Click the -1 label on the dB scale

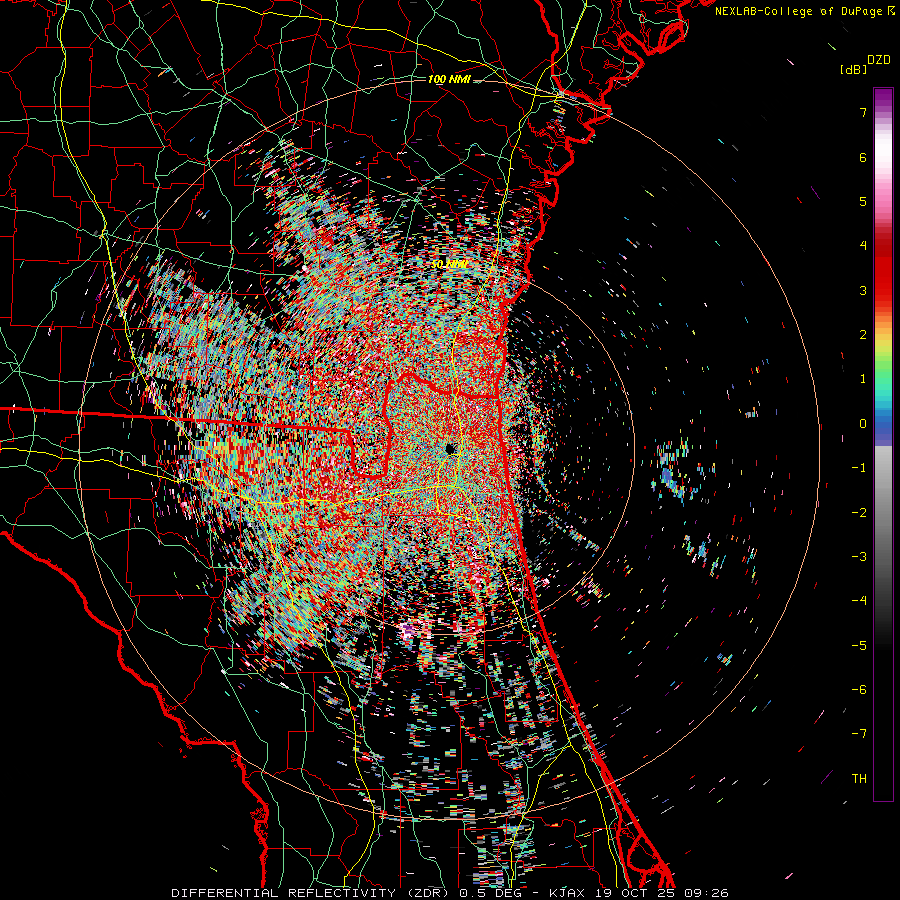(x=859, y=468)
